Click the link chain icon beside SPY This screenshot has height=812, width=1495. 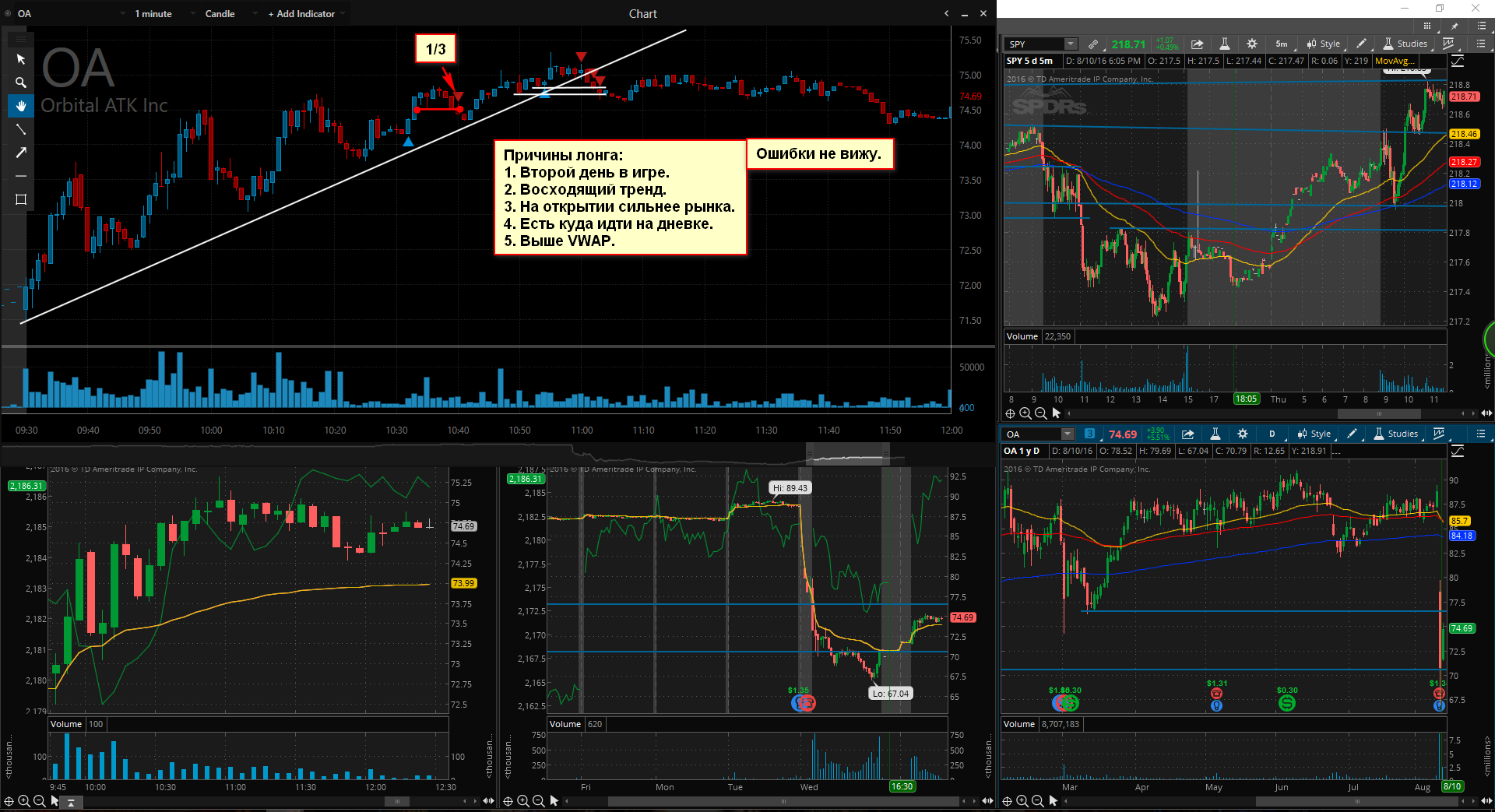tap(1093, 44)
